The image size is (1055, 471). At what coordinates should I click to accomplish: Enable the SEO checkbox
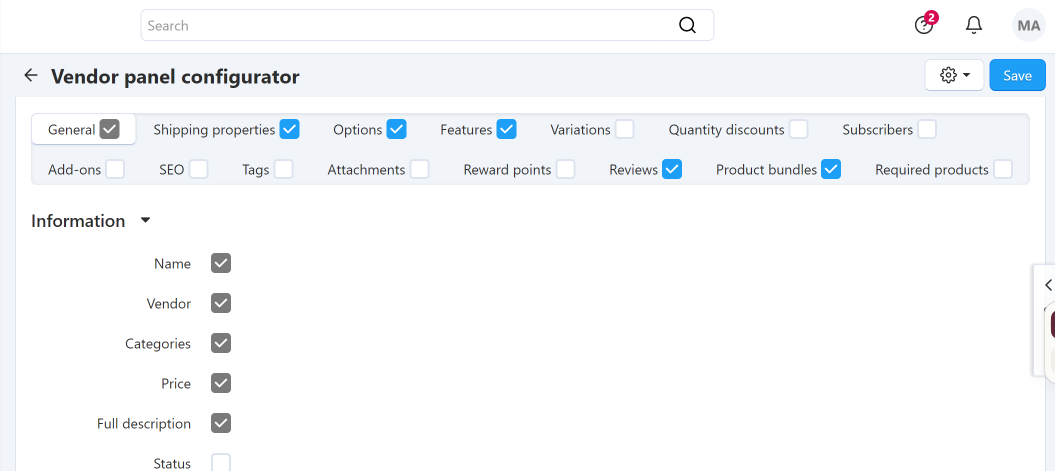point(198,169)
